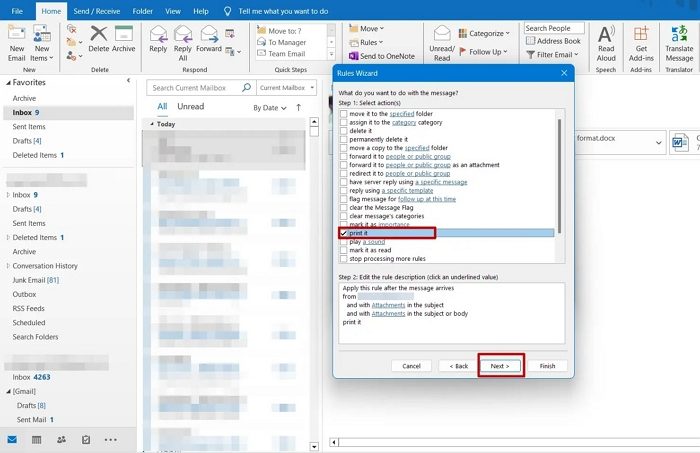Check 'move a copy to the specified folder'
This screenshot has height=453, width=700.
pyautogui.click(x=343, y=148)
